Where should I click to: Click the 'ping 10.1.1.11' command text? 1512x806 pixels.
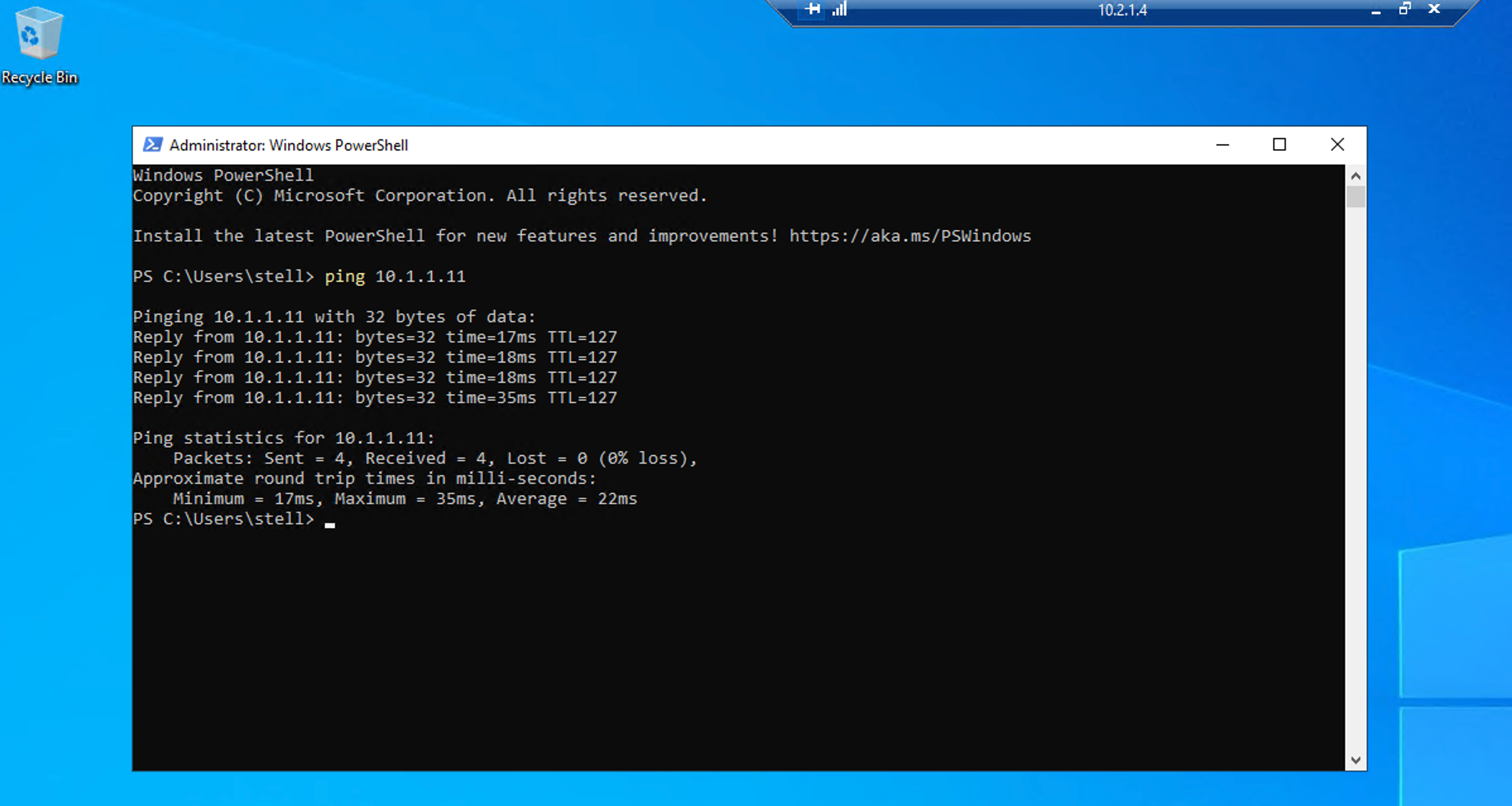tap(395, 277)
